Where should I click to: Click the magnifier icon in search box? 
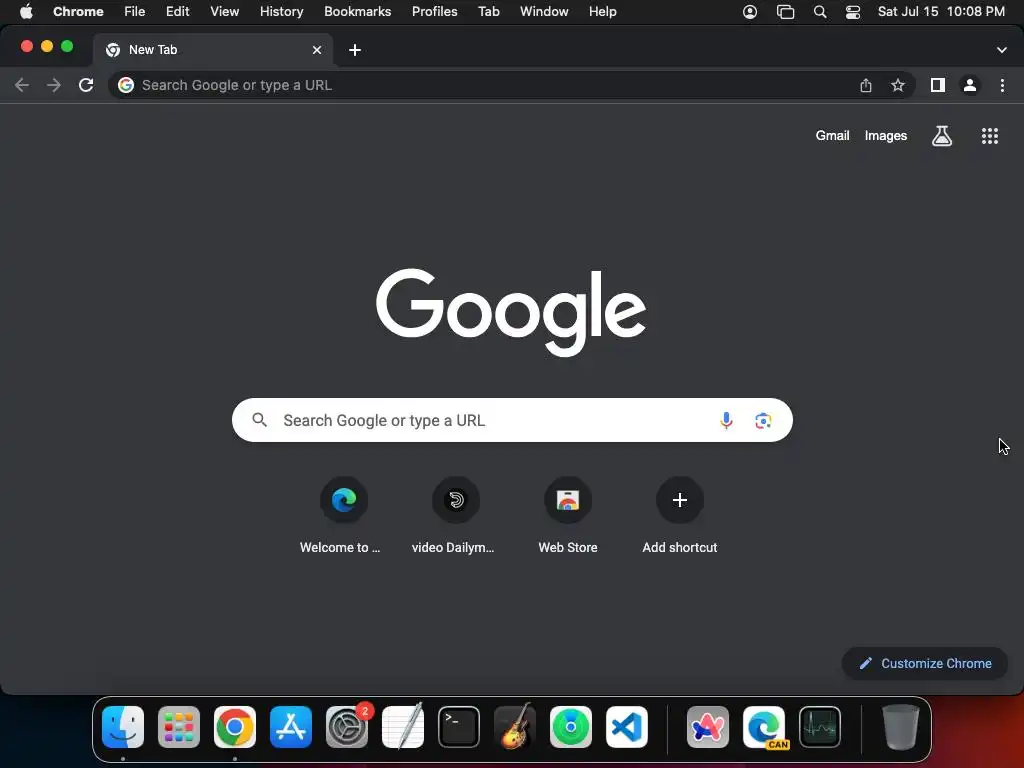259,420
